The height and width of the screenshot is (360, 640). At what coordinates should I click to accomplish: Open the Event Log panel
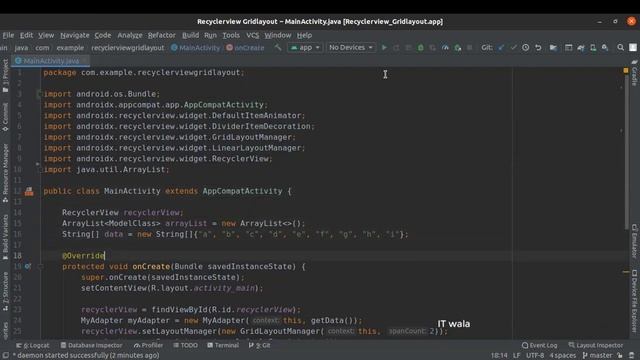coord(540,345)
